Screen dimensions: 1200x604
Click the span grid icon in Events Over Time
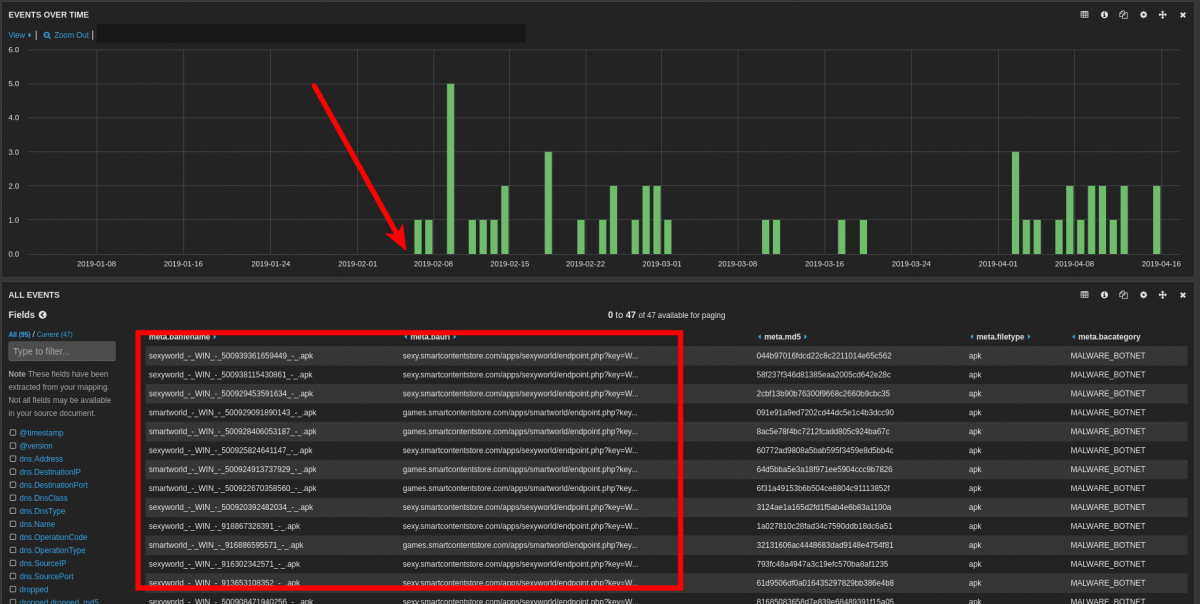click(1084, 15)
